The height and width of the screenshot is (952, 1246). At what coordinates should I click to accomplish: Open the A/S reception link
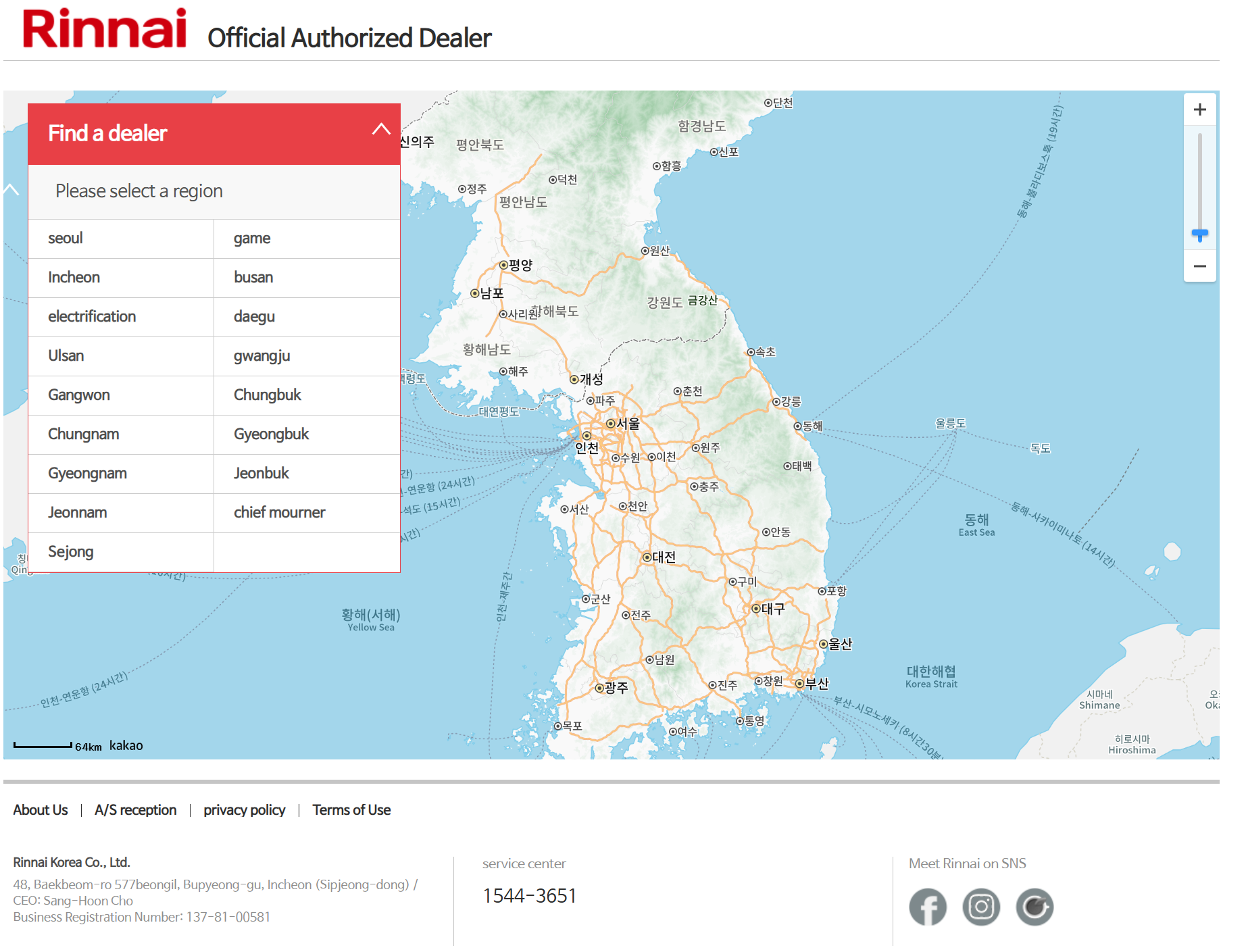(x=136, y=810)
